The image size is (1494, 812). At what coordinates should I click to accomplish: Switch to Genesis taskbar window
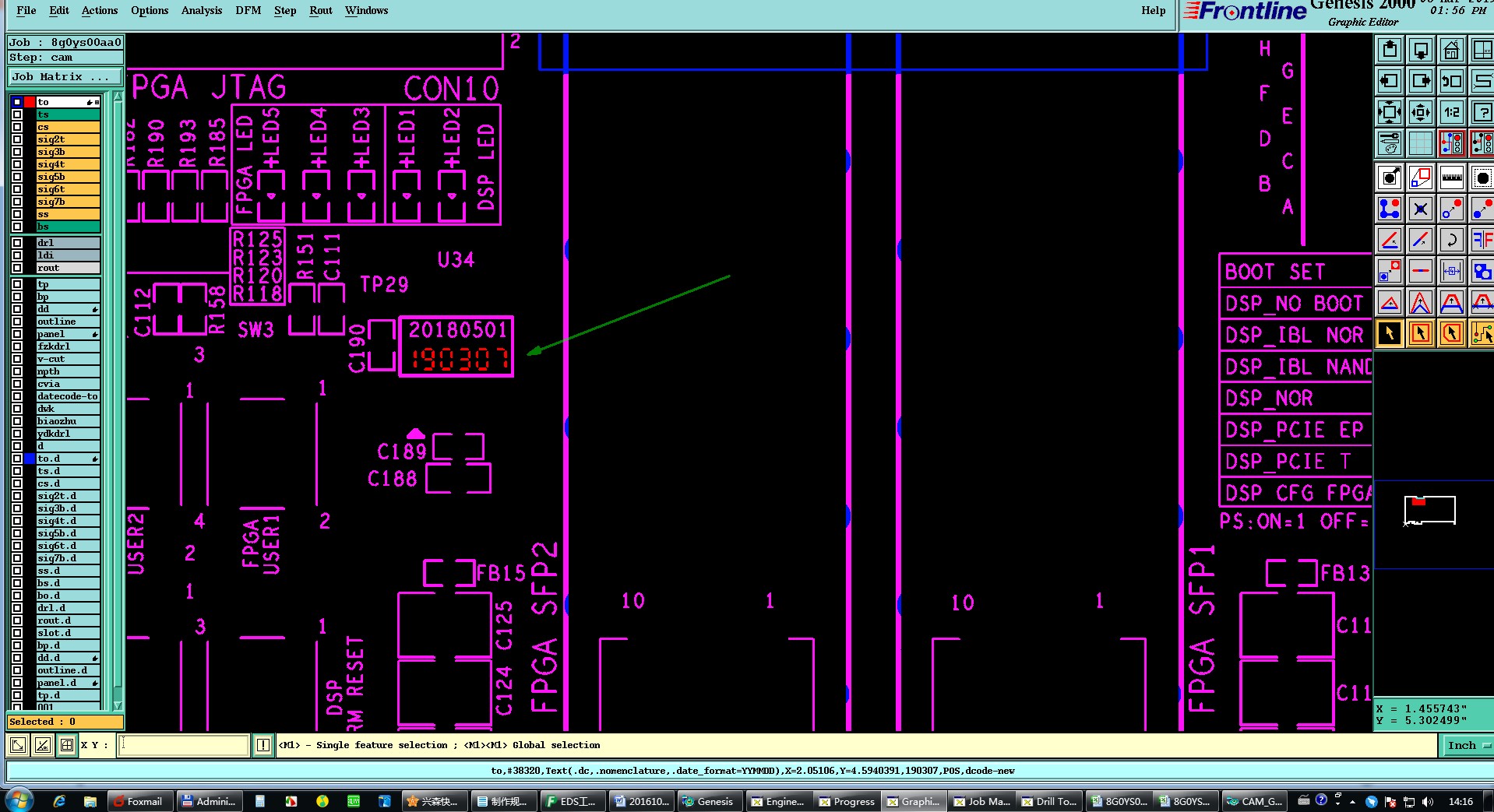(708, 801)
